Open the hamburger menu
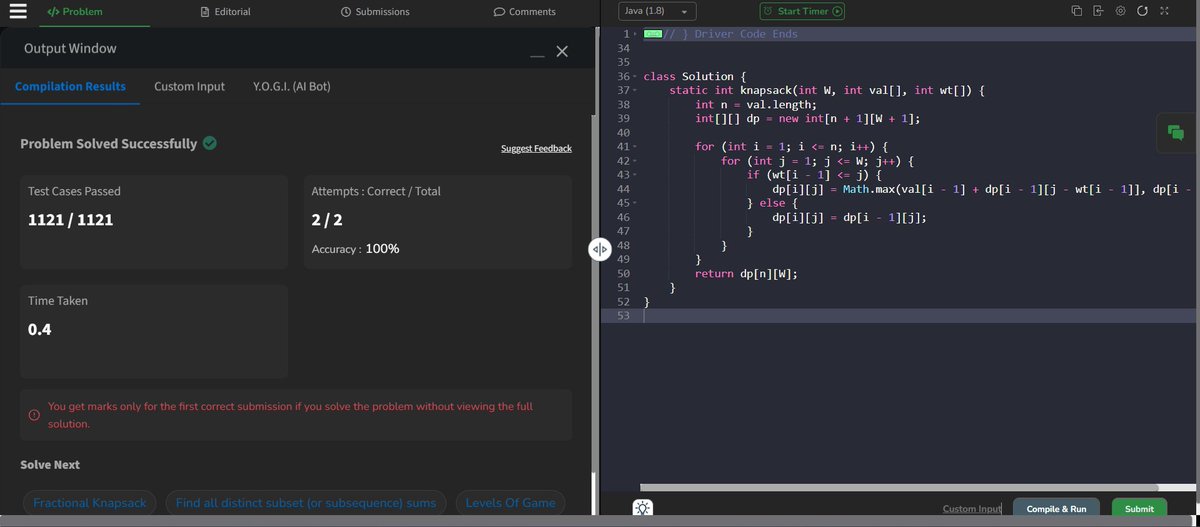1200x527 pixels. 17,11
